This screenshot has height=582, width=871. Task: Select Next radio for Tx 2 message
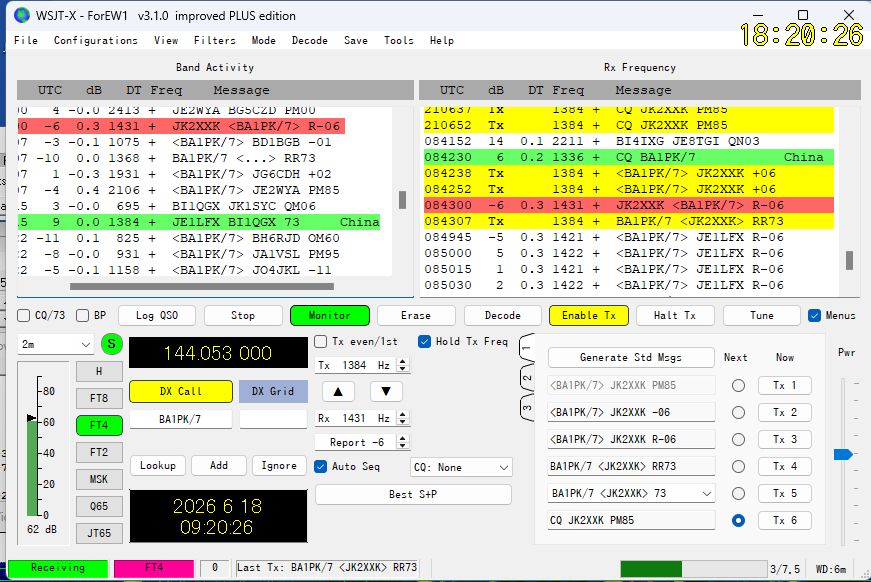[x=738, y=413]
